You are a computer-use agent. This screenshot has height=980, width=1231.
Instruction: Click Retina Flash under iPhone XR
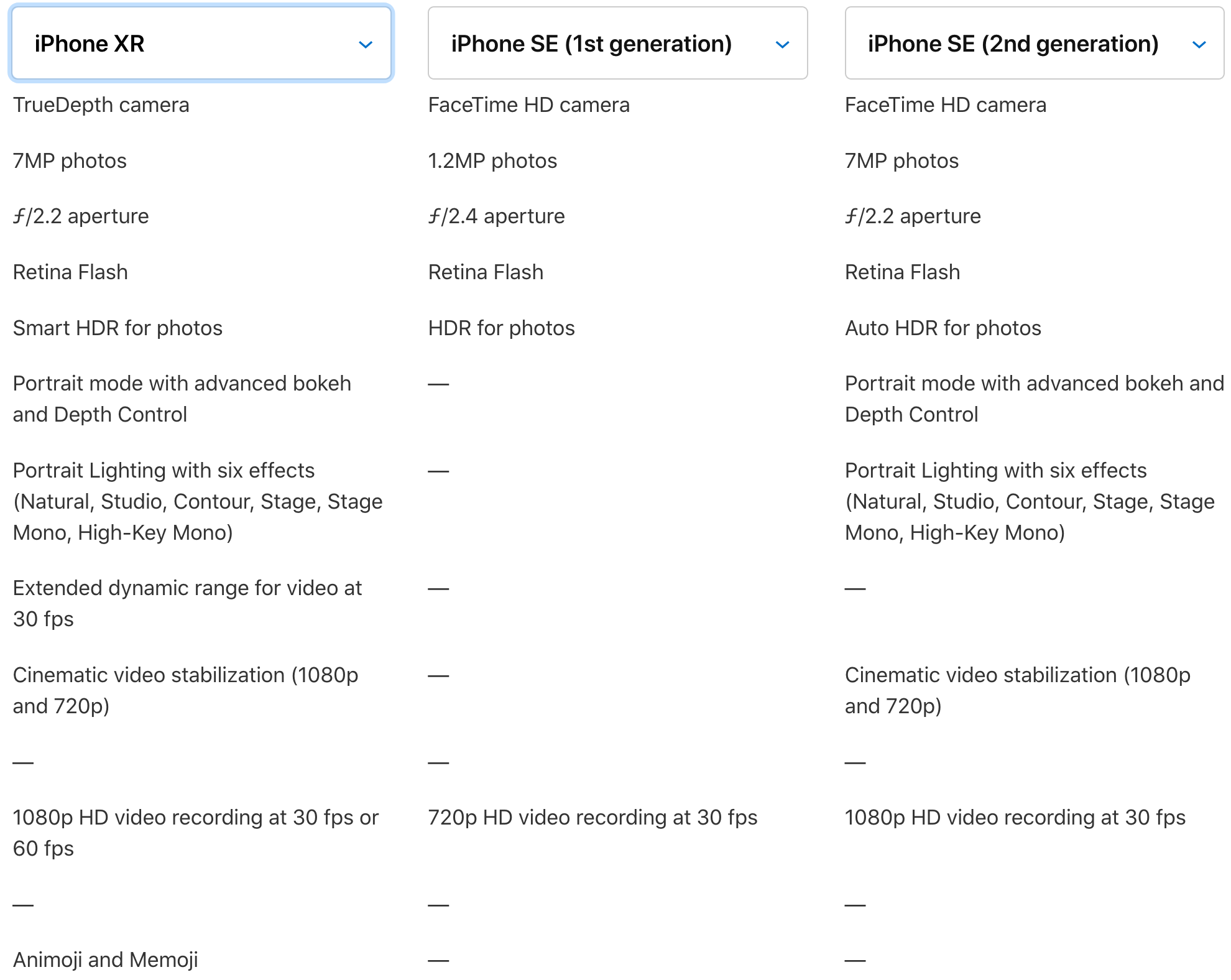pyautogui.click(x=70, y=272)
